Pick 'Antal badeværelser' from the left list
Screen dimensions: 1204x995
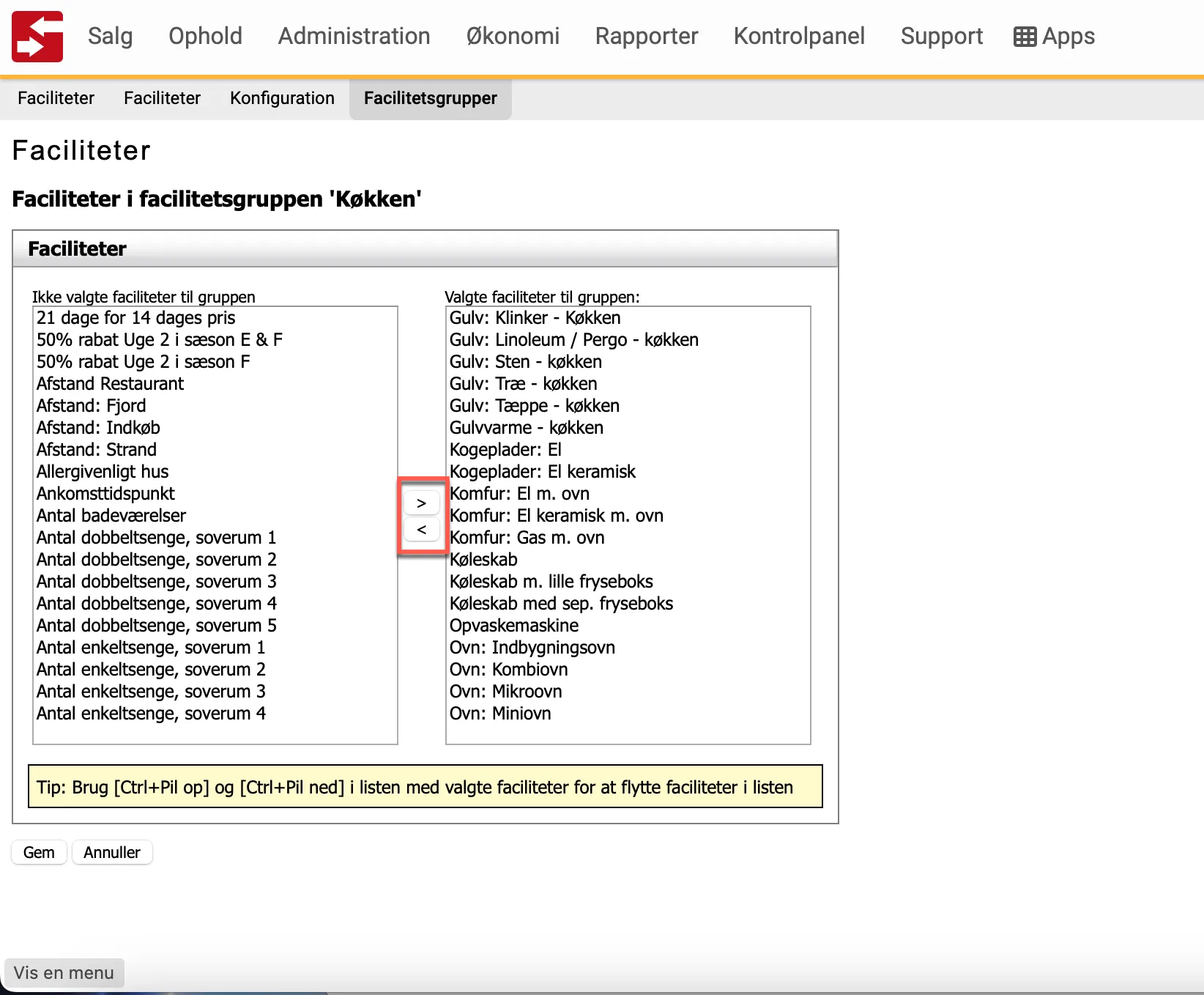pyautogui.click(x=111, y=515)
